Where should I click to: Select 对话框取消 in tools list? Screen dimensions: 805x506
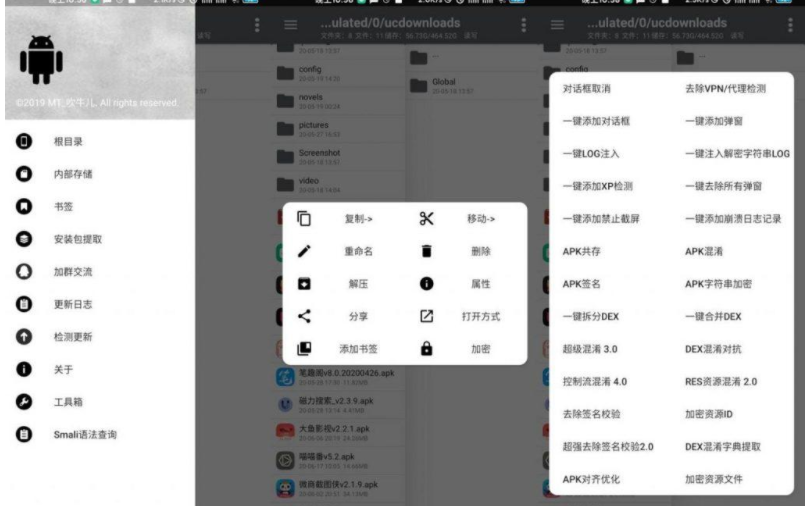(586, 89)
